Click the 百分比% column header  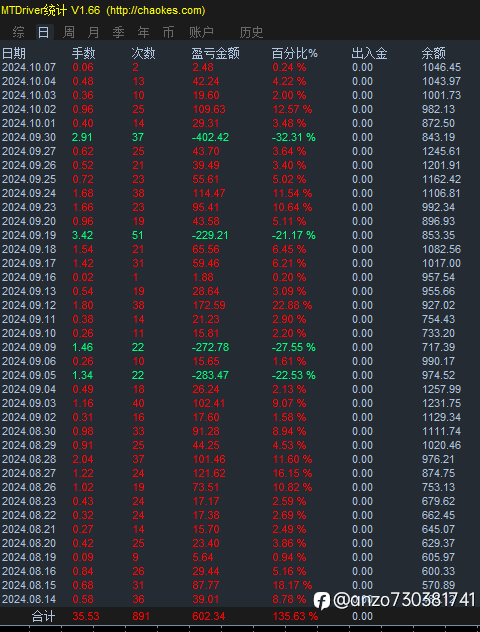(x=295, y=53)
